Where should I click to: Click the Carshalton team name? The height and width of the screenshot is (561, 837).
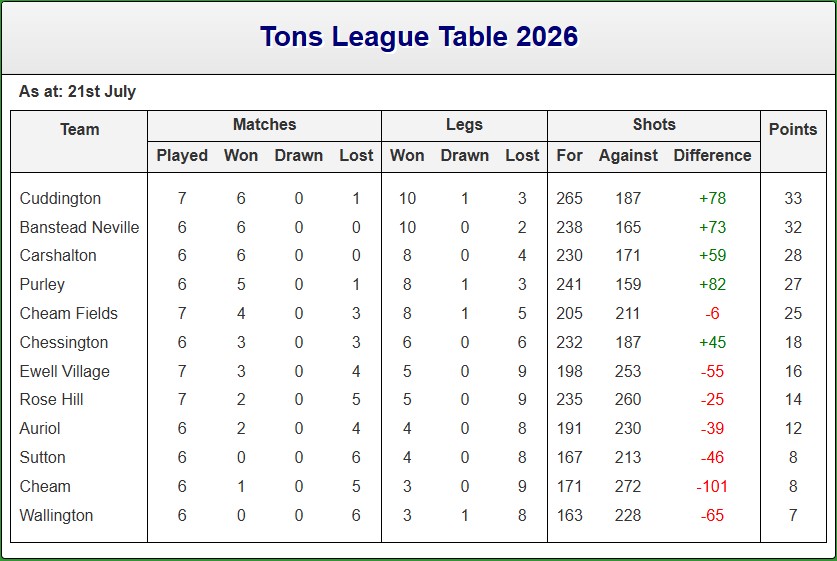(x=58, y=256)
